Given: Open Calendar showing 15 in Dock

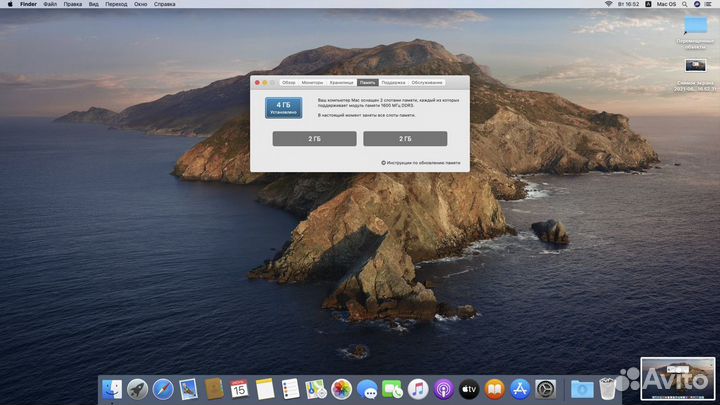Looking at the screenshot, I should pos(239,389).
